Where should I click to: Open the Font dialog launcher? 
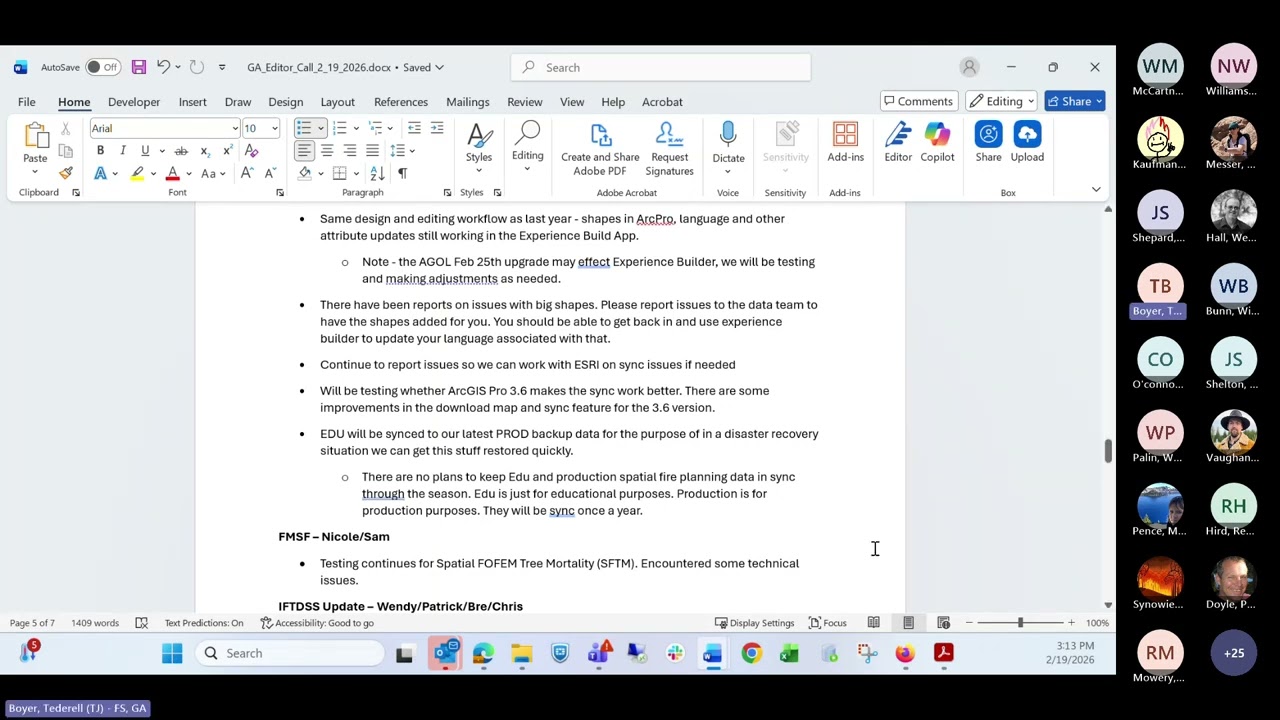pyautogui.click(x=280, y=192)
